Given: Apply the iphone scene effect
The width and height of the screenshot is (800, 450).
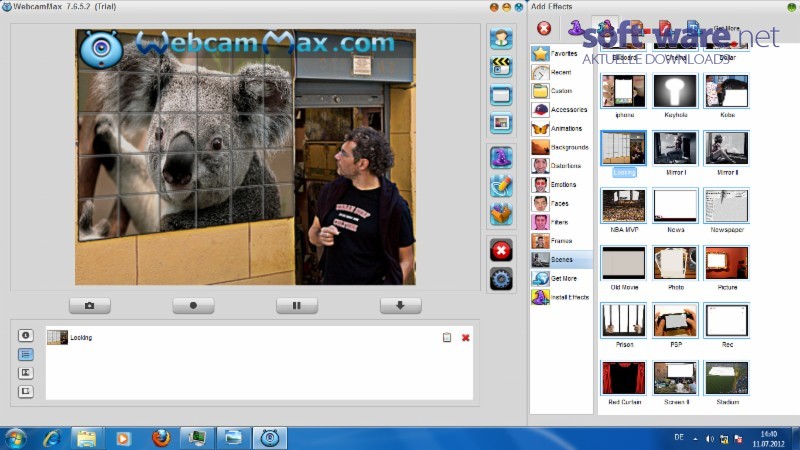Looking at the screenshot, I should pos(623,91).
